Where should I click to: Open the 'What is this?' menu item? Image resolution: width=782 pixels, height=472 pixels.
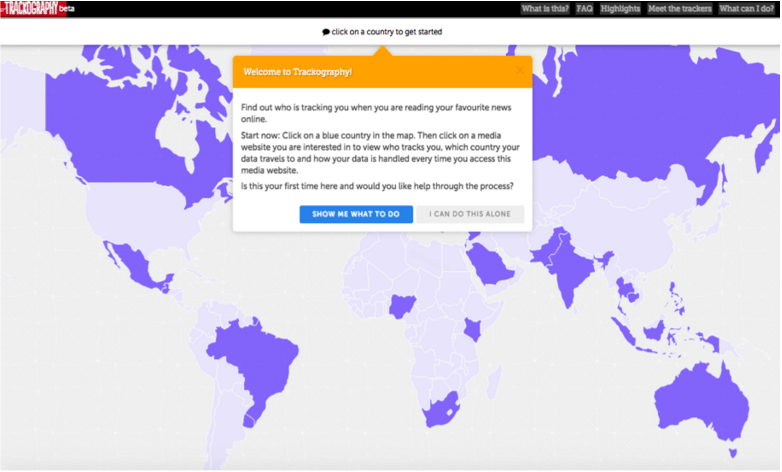[545, 8]
